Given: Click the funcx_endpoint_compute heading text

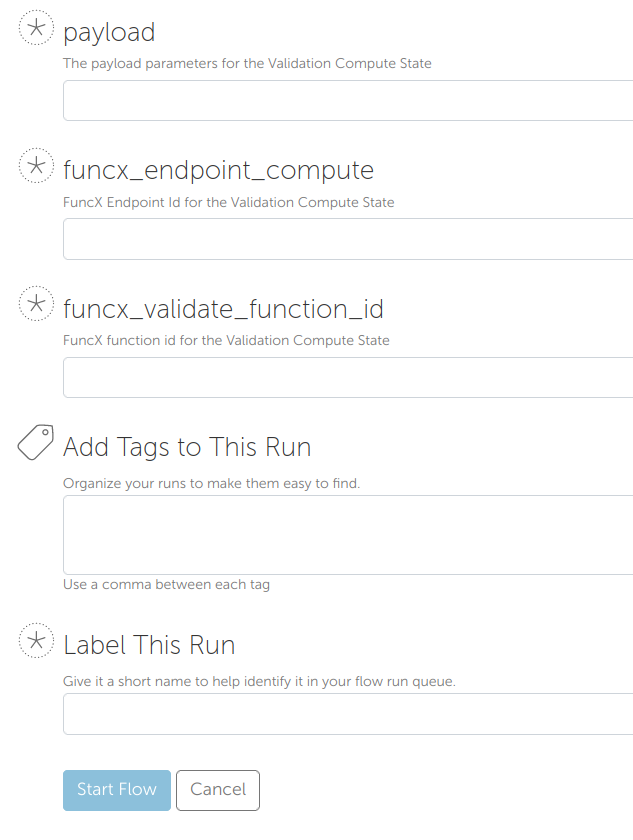Looking at the screenshot, I should [218, 169].
